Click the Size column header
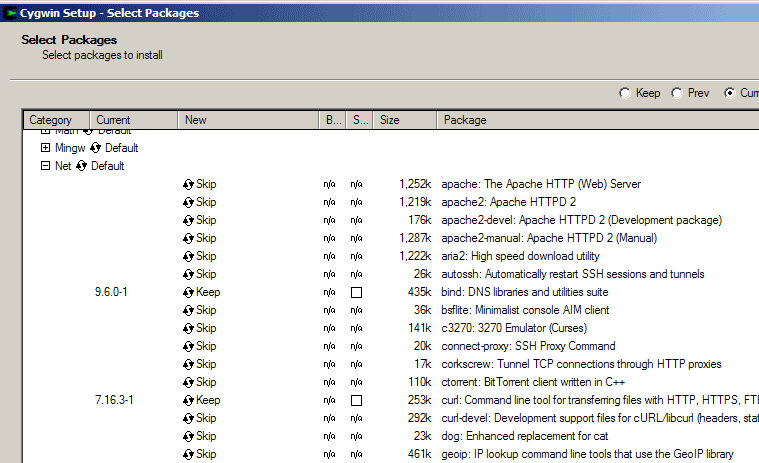This screenshot has width=759, height=463. click(x=405, y=120)
